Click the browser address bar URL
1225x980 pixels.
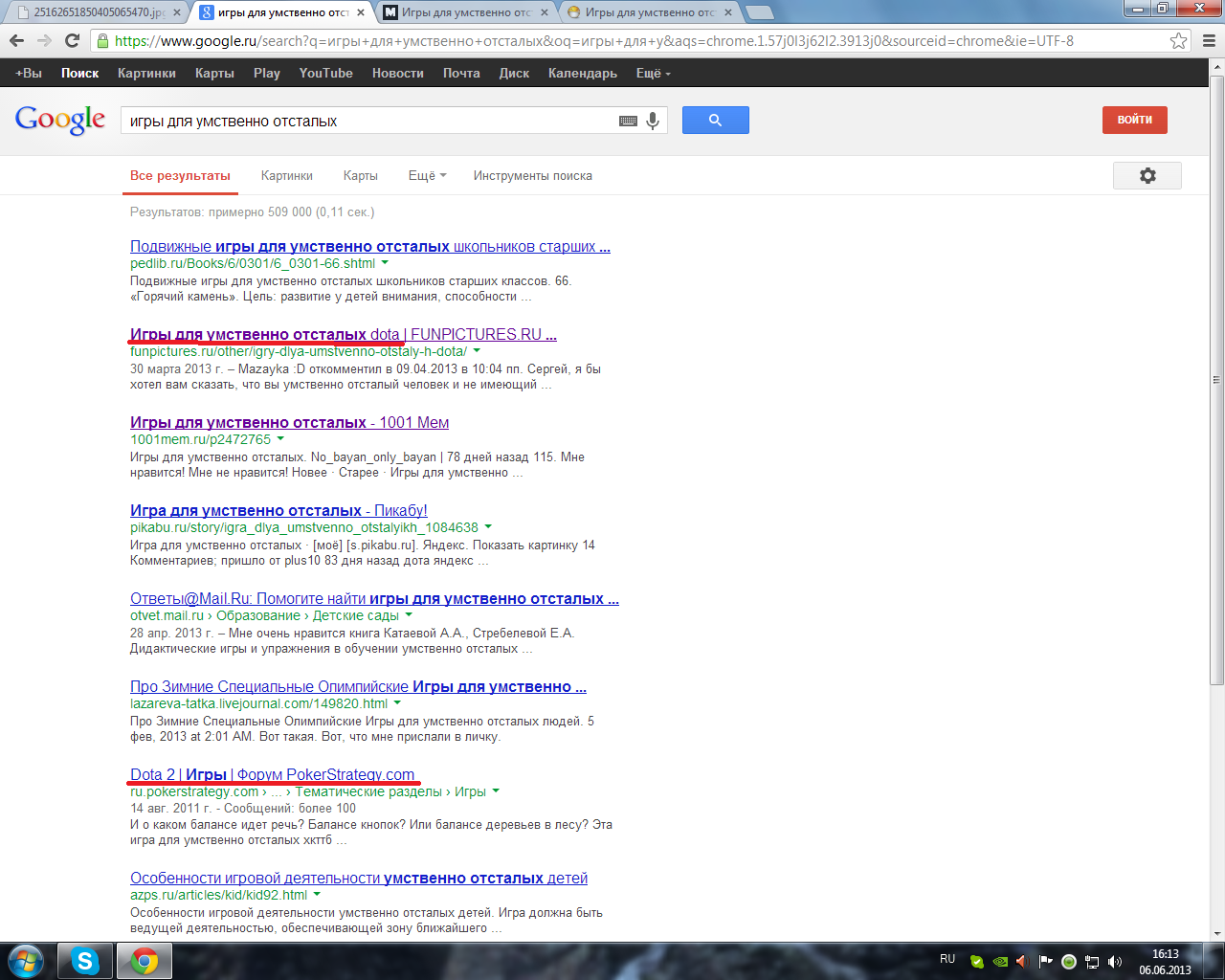coord(593,41)
